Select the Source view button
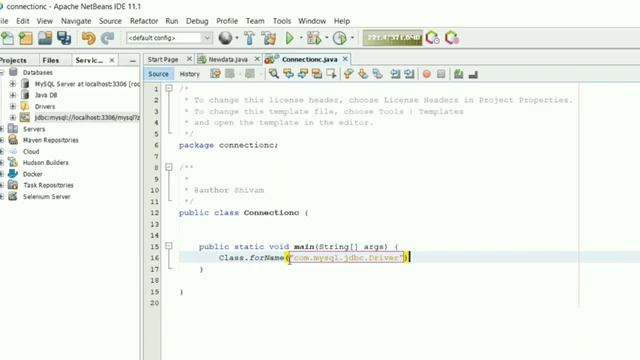Viewport: 640px width, 360px height. pos(158,74)
